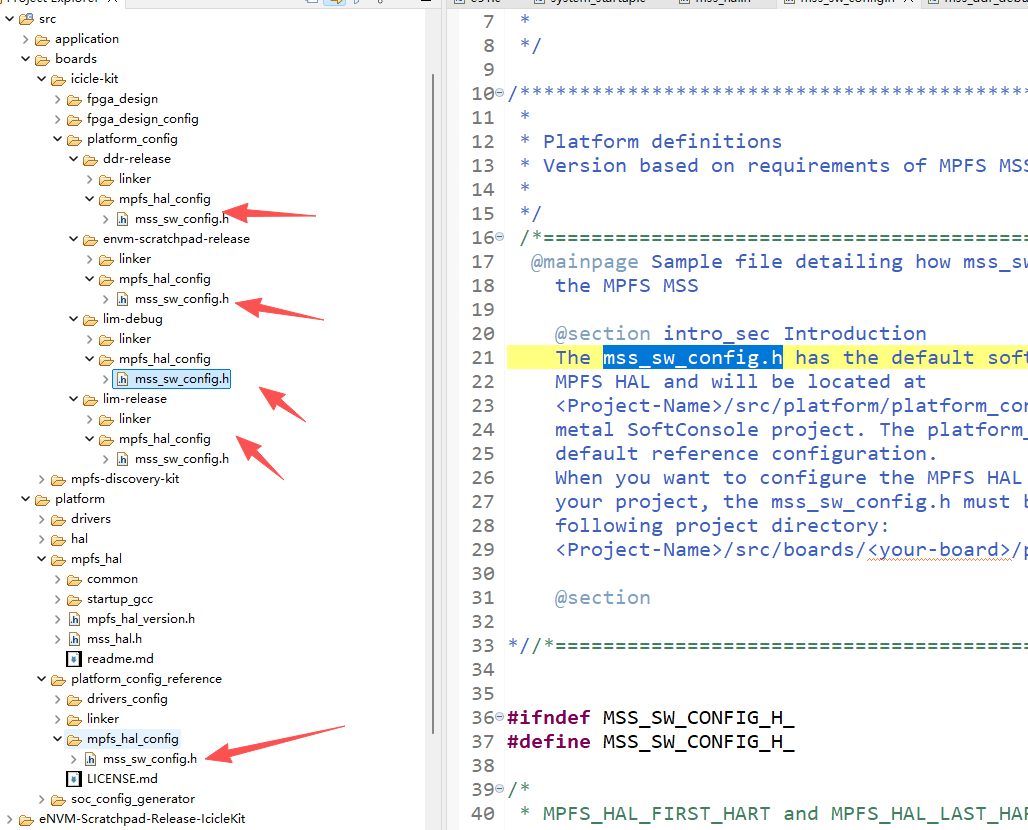Click the highlighted mss_sw_config.h text in line 21
Image resolution: width=1028 pixels, height=830 pixels.
[x=692, y=357]
